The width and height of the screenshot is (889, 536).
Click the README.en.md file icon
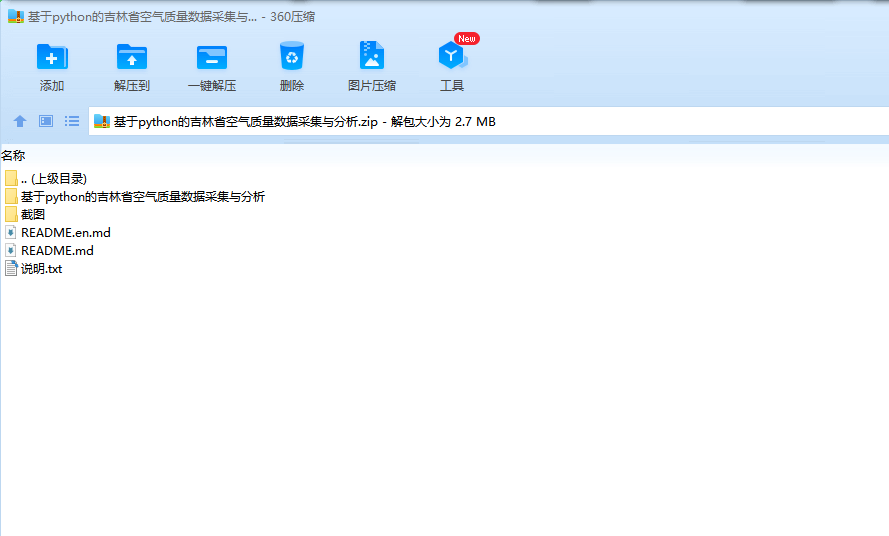coord(11,233)
